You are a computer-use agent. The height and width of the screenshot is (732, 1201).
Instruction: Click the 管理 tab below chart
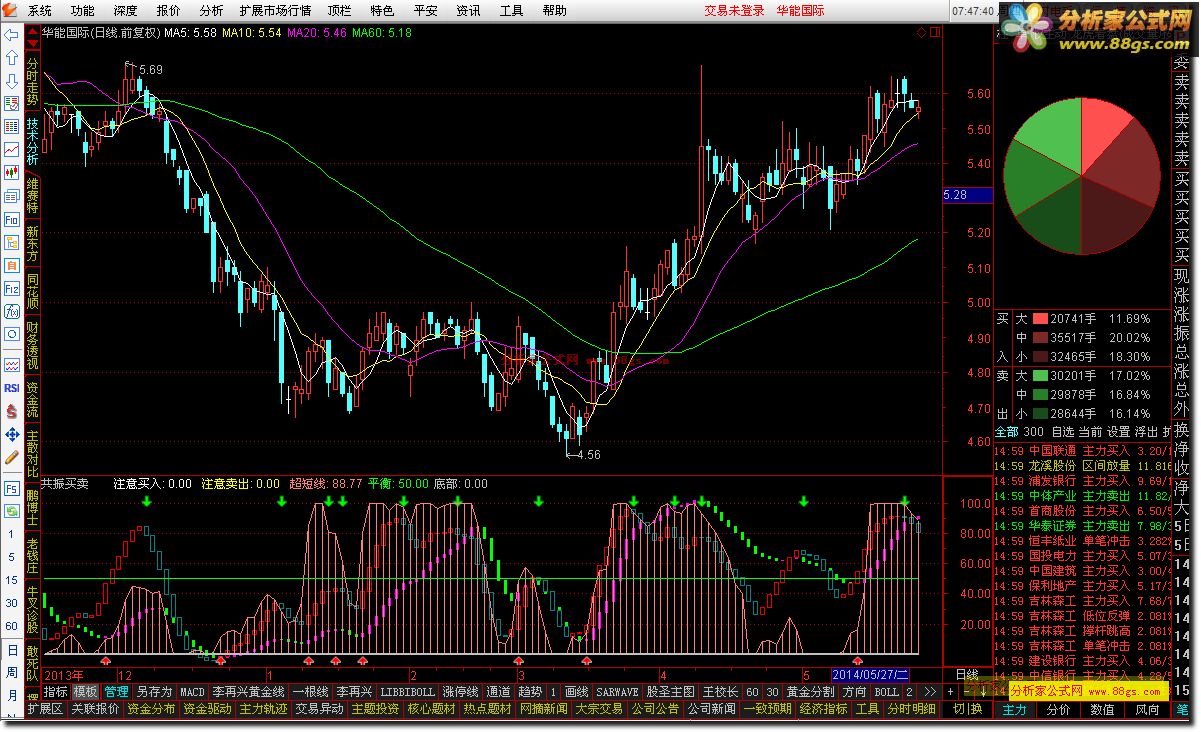point(116,692)
